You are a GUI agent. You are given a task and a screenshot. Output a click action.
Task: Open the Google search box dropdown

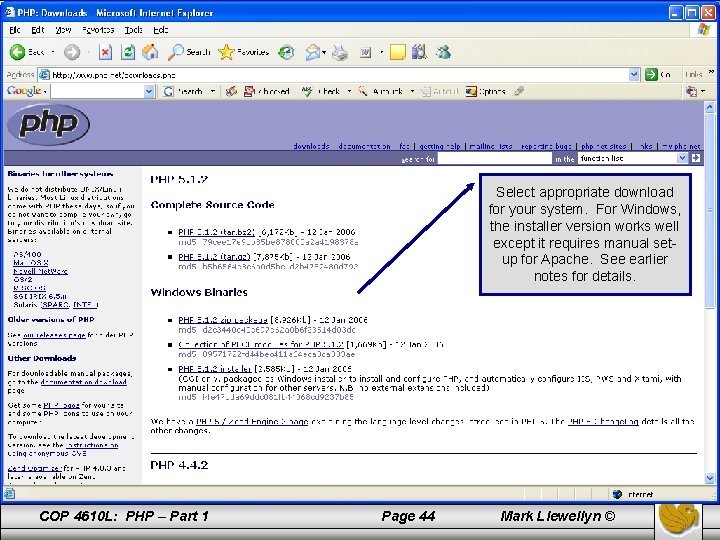(149, 91)
